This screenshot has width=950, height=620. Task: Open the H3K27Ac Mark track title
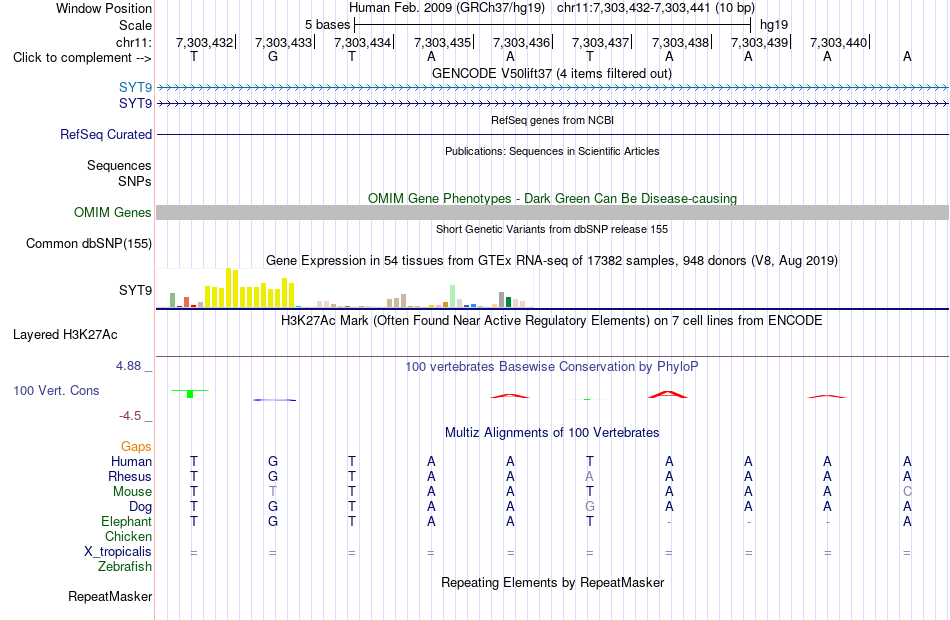click(x=552, y=321)
